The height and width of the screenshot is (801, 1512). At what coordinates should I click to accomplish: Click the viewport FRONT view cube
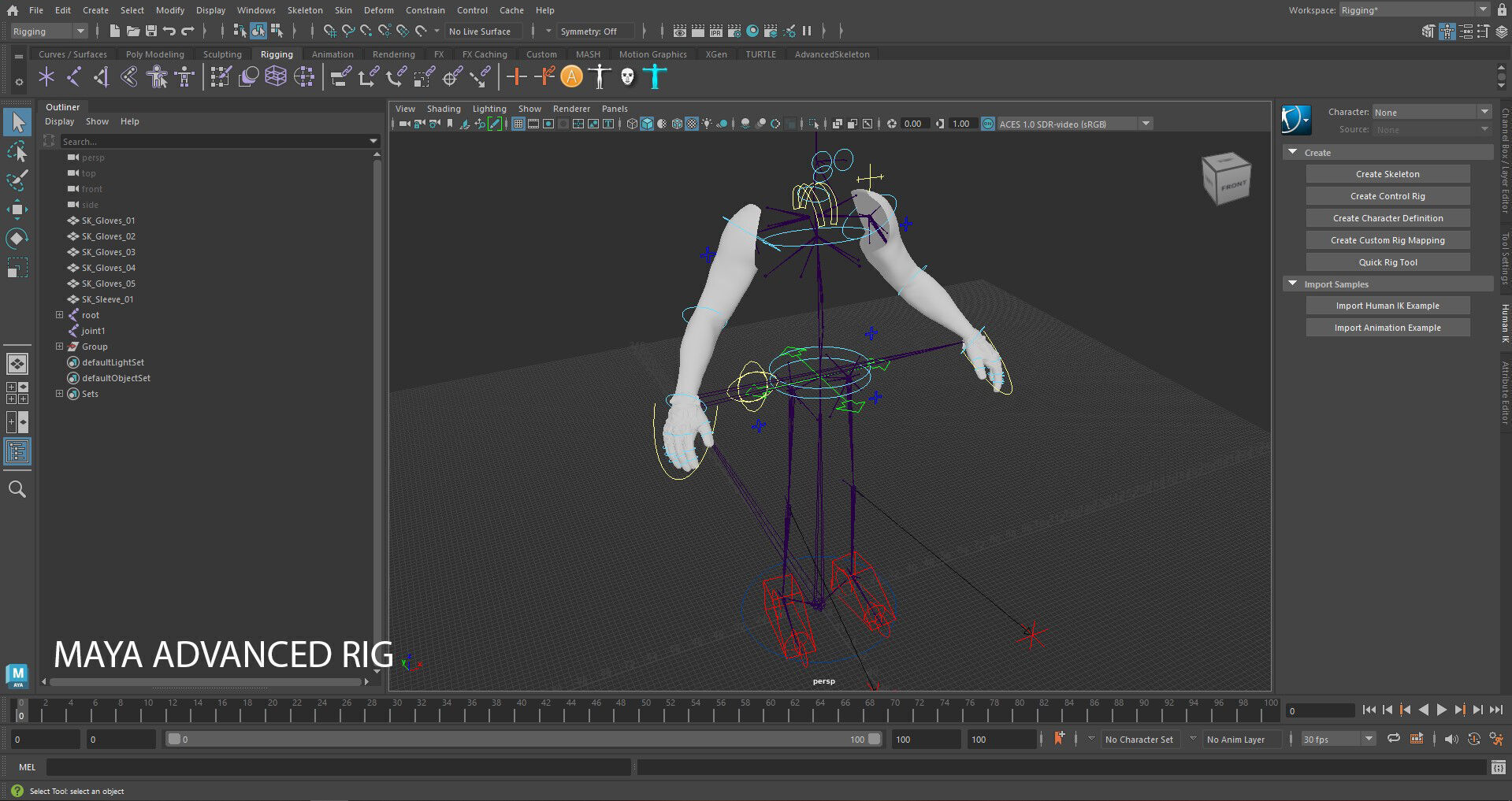click(x=1227, y=179)
